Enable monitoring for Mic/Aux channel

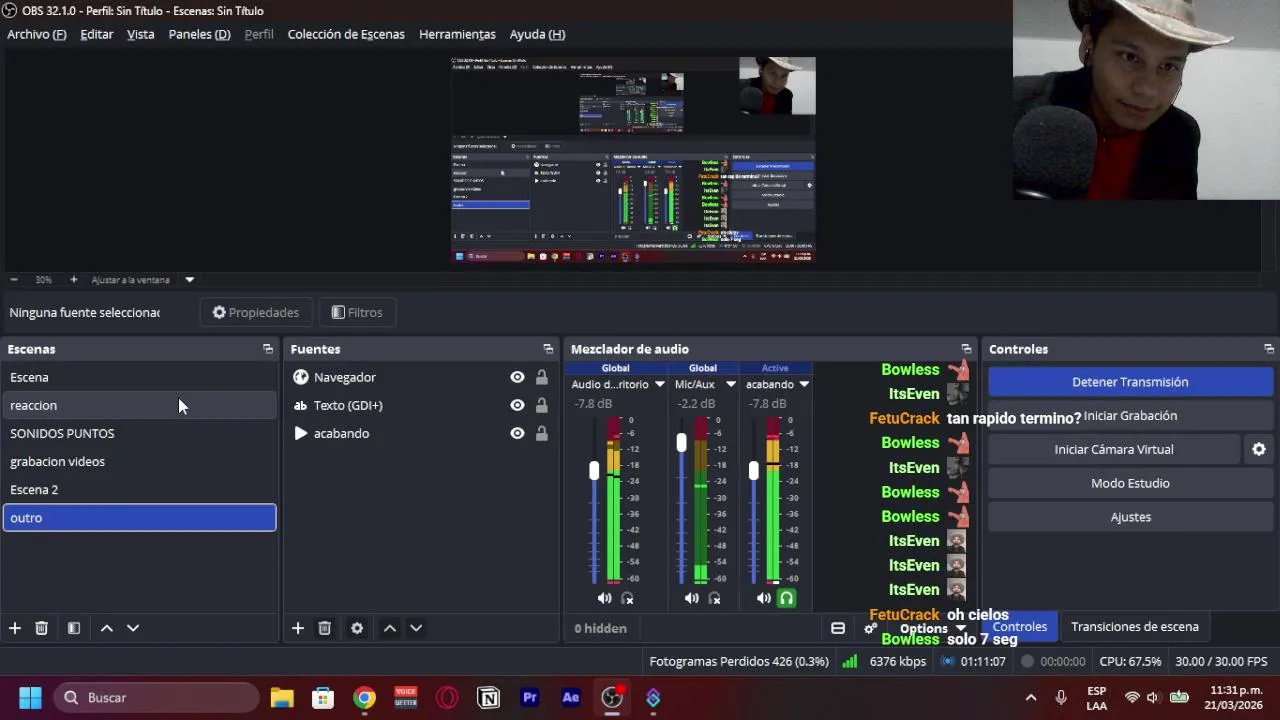click(x=714, y=598)
